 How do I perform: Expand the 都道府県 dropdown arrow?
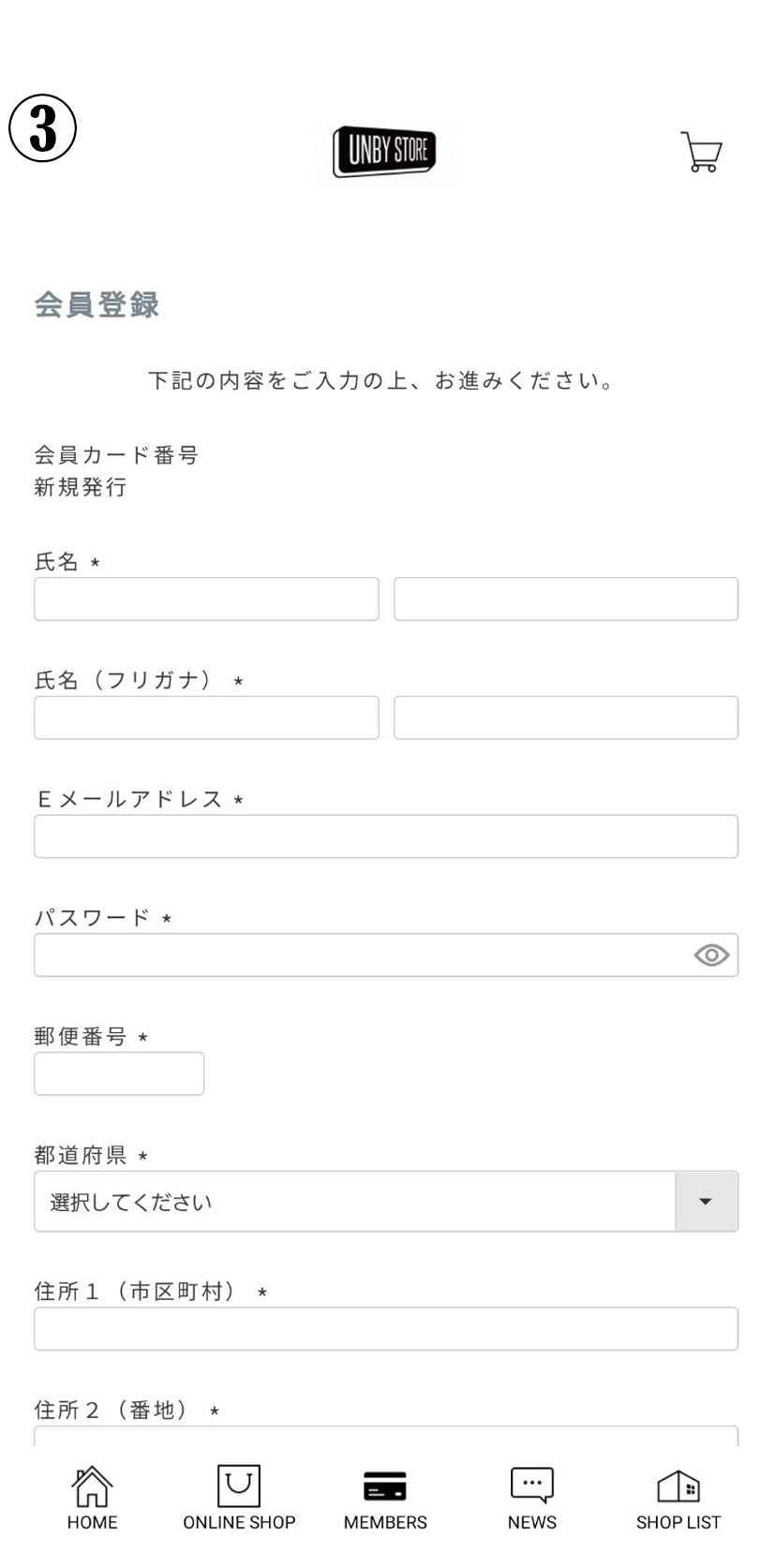coord(706,1202)
